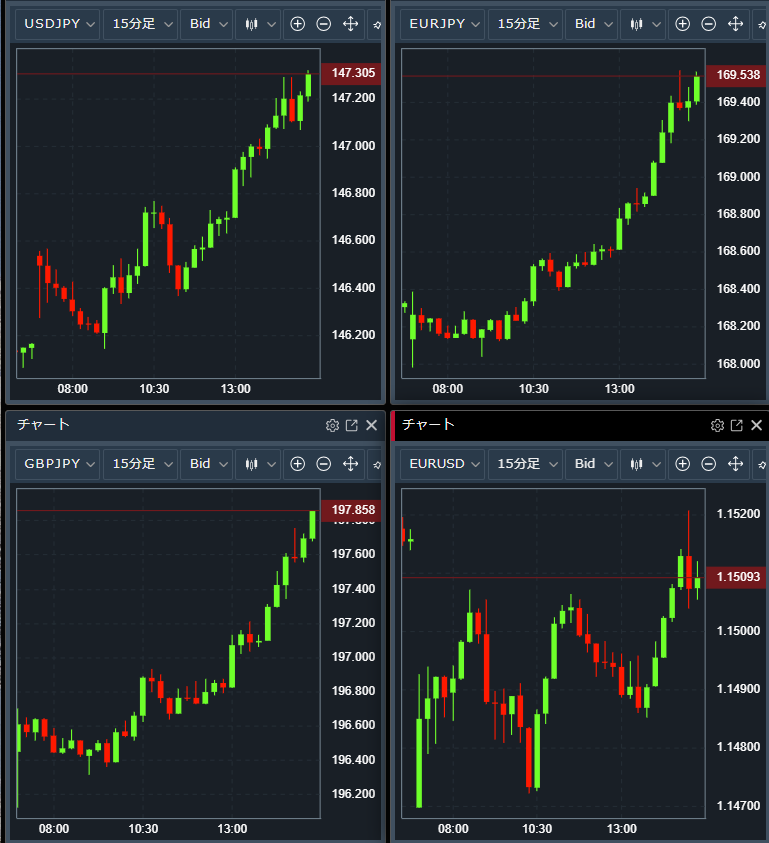This screenshot has height=843, width=769.
Task: Click the チャート title above the GBPJPY panel
Action: point(44,425)
